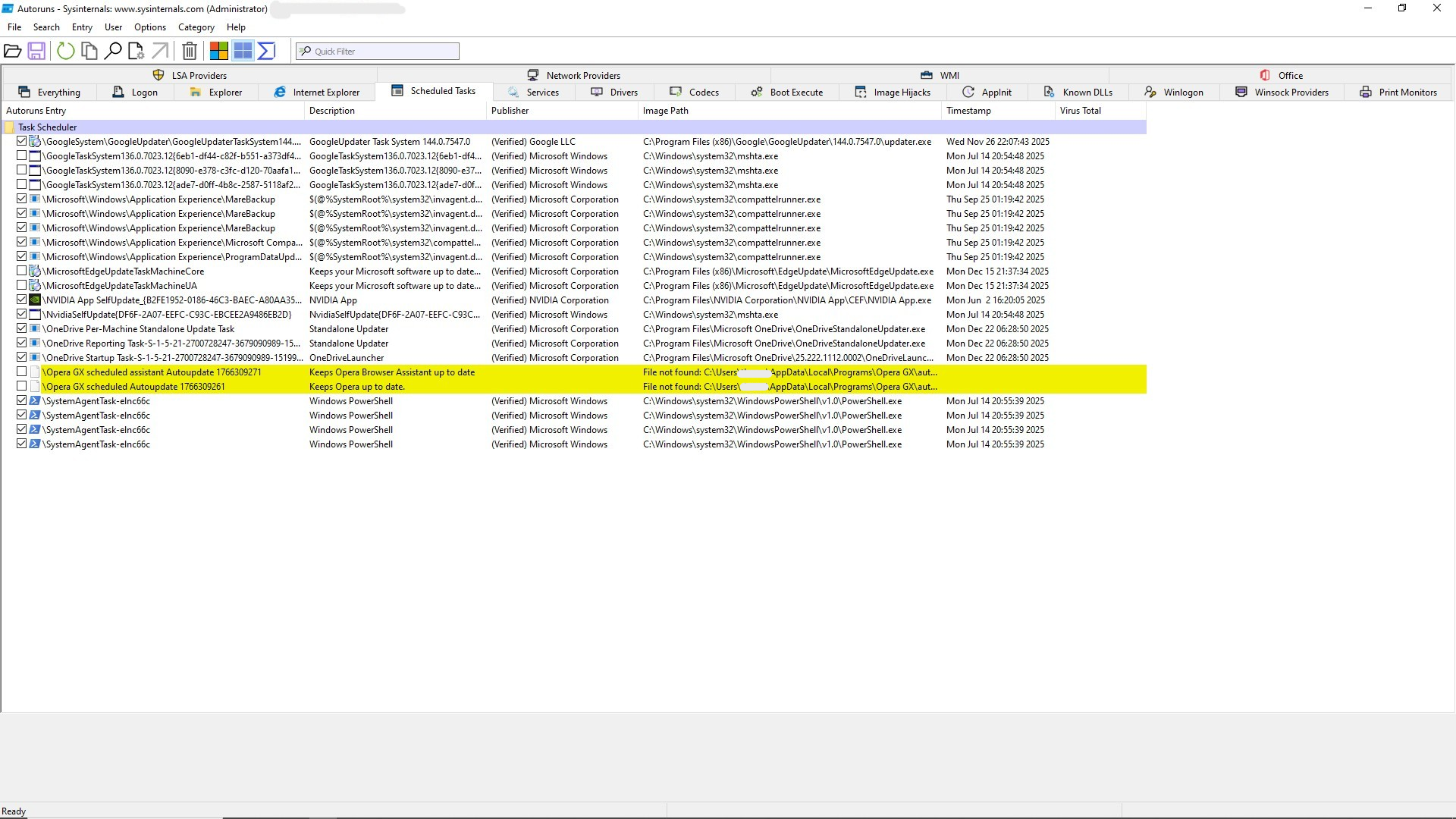This screenshot has width=1456, height=819.
Task: Open the Winsock Providers tab
Action: pos(1282,93)
